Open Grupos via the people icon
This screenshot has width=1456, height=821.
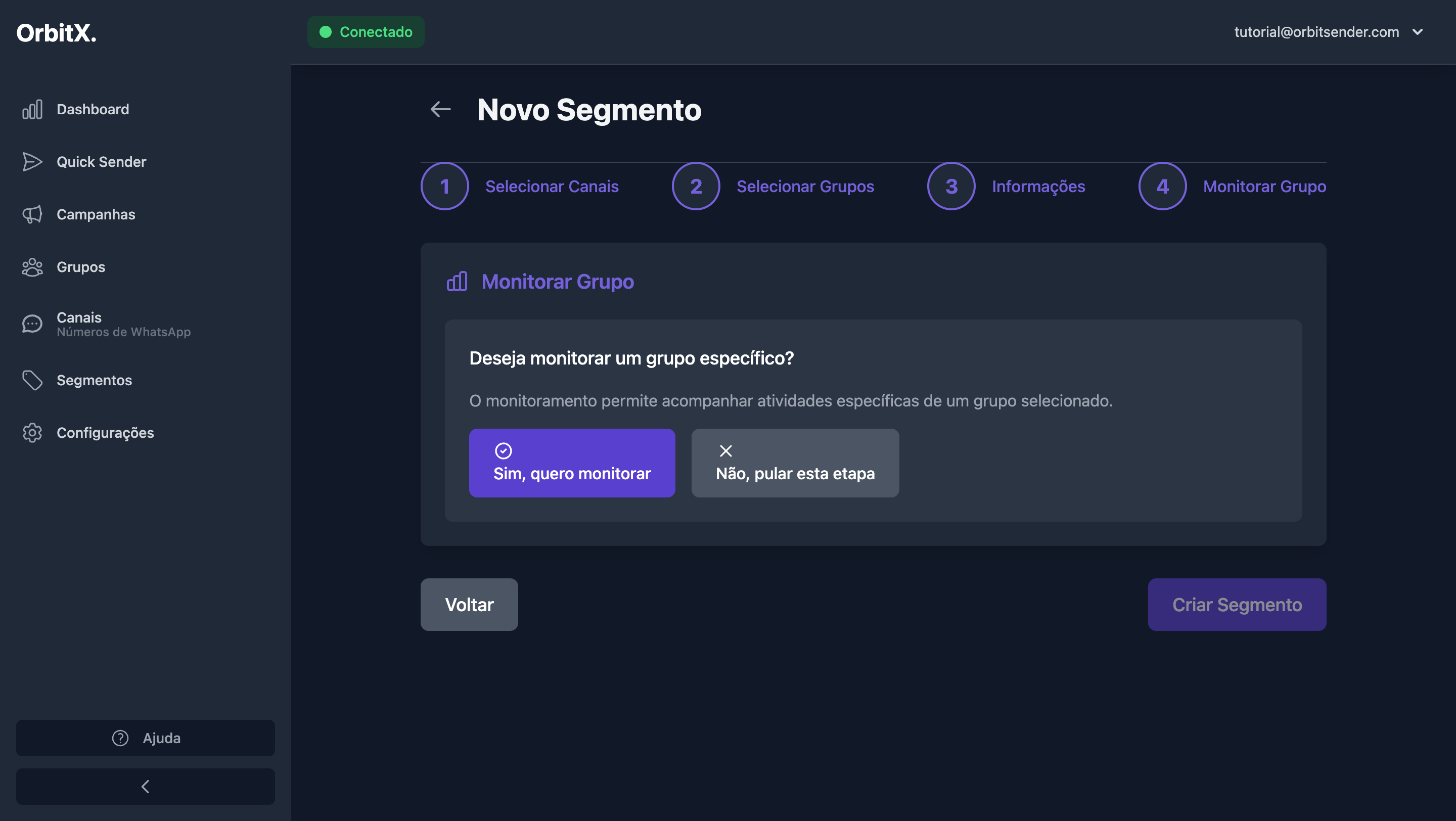click(32, 267)
